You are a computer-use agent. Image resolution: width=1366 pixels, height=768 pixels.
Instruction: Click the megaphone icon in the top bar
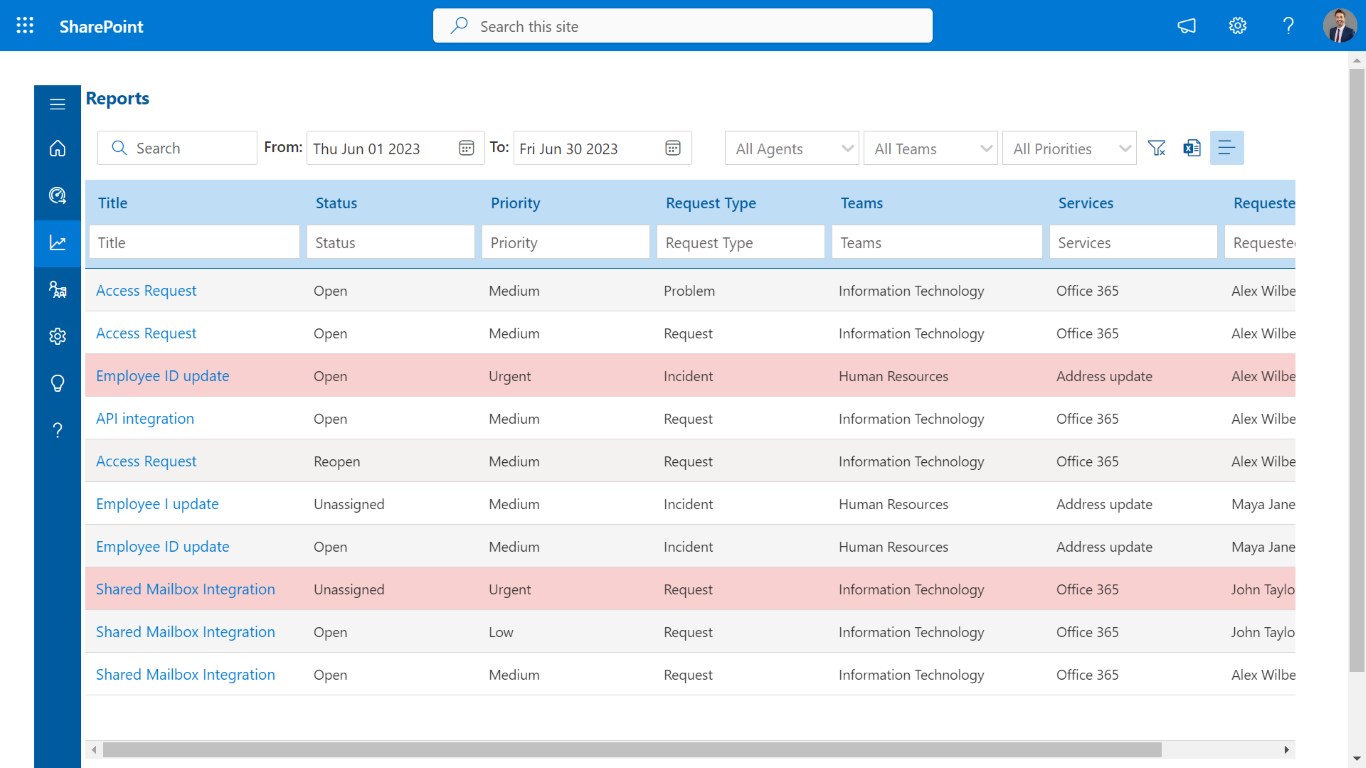[x=1187, y=26]
